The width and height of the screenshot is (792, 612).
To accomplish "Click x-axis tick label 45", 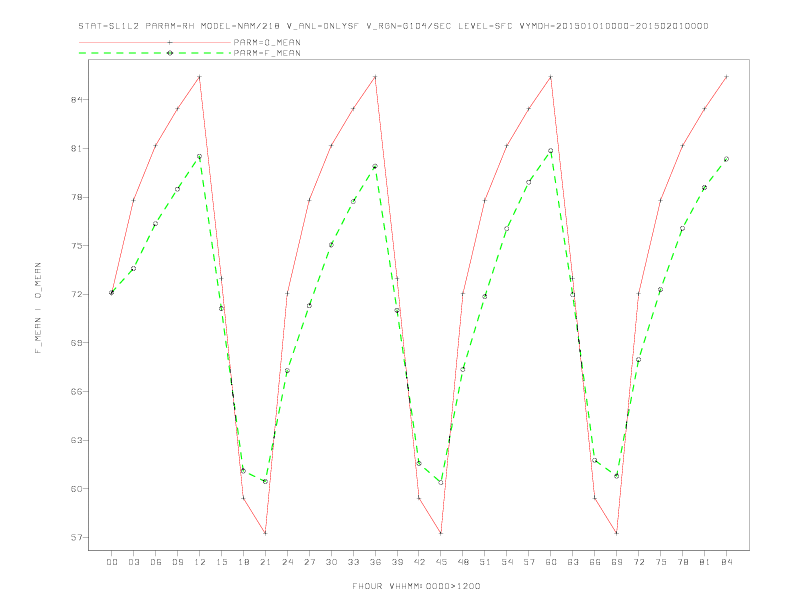I will 441,562.
